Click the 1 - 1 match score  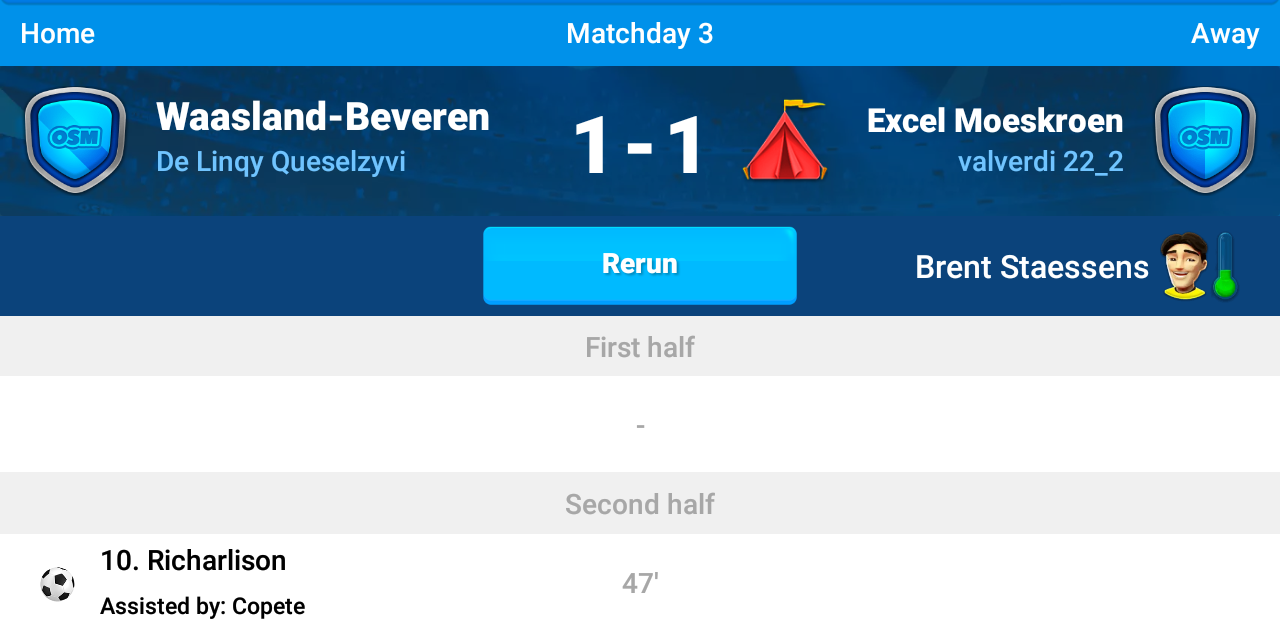tap(639, 146)
